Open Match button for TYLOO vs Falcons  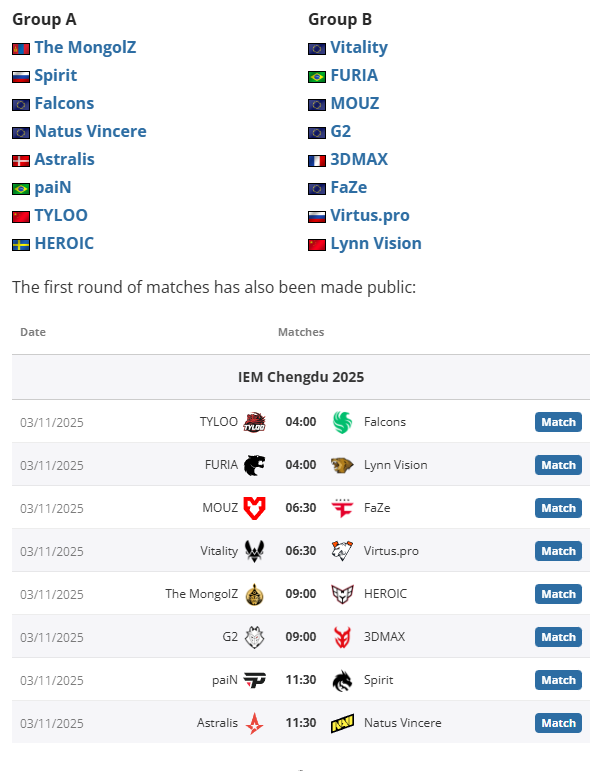pos(558,422)
